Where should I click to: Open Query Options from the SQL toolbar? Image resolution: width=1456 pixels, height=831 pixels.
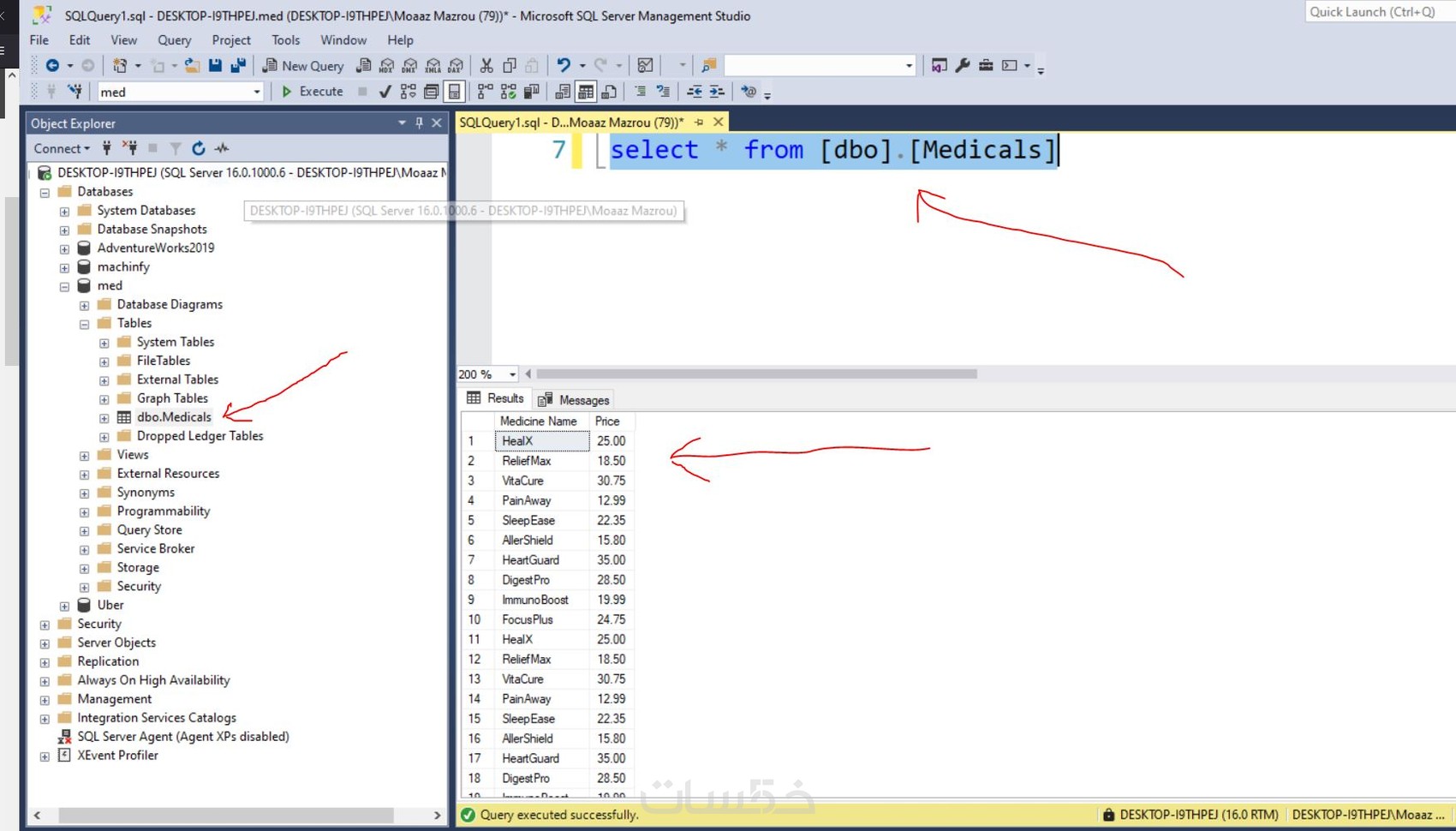(432, 92)
